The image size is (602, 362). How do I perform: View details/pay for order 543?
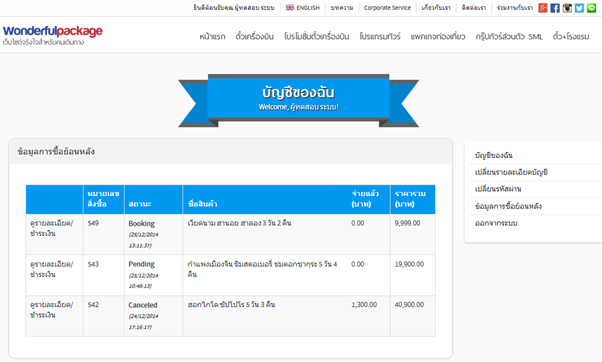[x=51, y=269]
